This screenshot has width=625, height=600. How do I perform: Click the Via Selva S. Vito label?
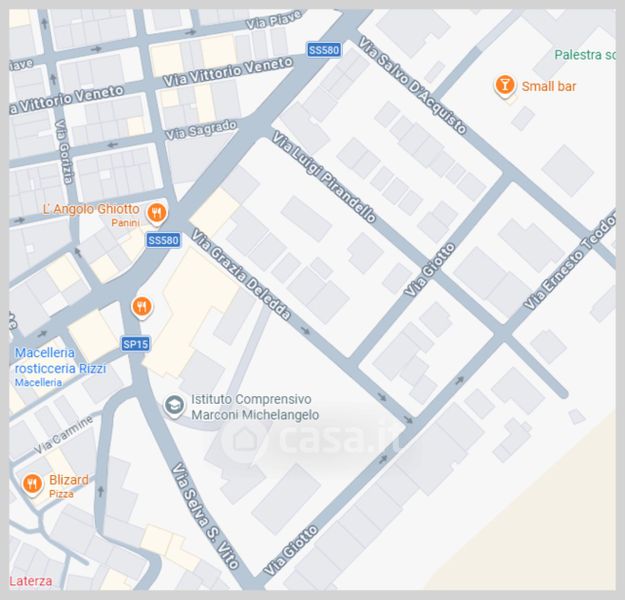(x=203, y=515)
